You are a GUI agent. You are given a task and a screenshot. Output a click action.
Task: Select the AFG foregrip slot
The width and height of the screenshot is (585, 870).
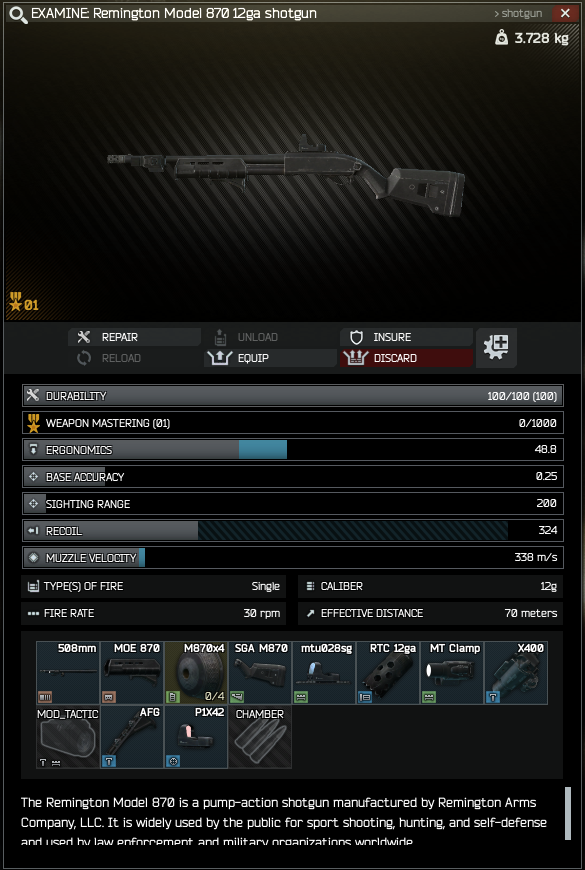(x=132, y=737)
